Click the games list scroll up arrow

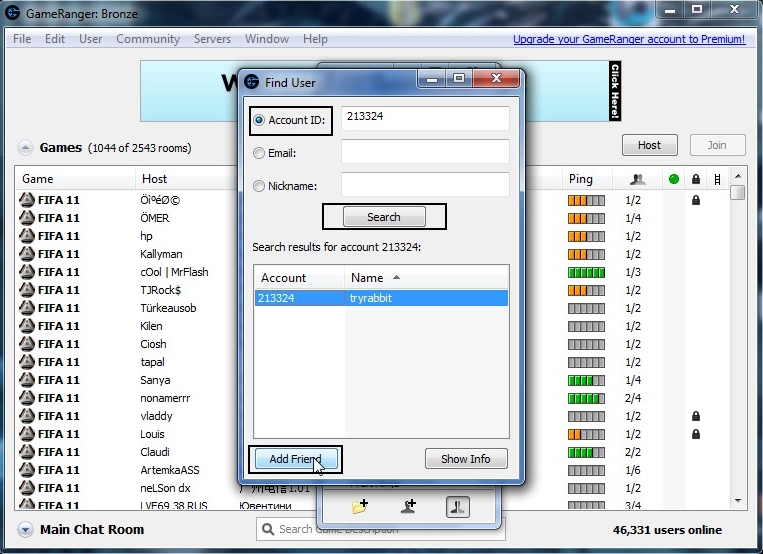[738, 176]
